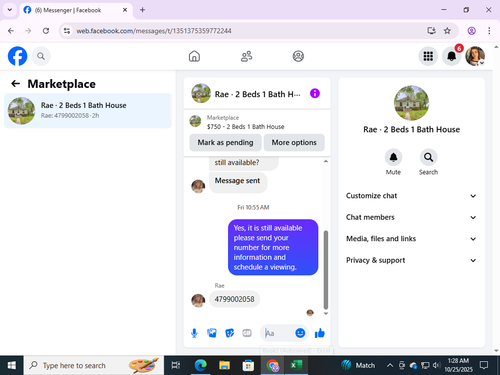
Task: Expand Media, files and links section
Action: click(411, 239)
